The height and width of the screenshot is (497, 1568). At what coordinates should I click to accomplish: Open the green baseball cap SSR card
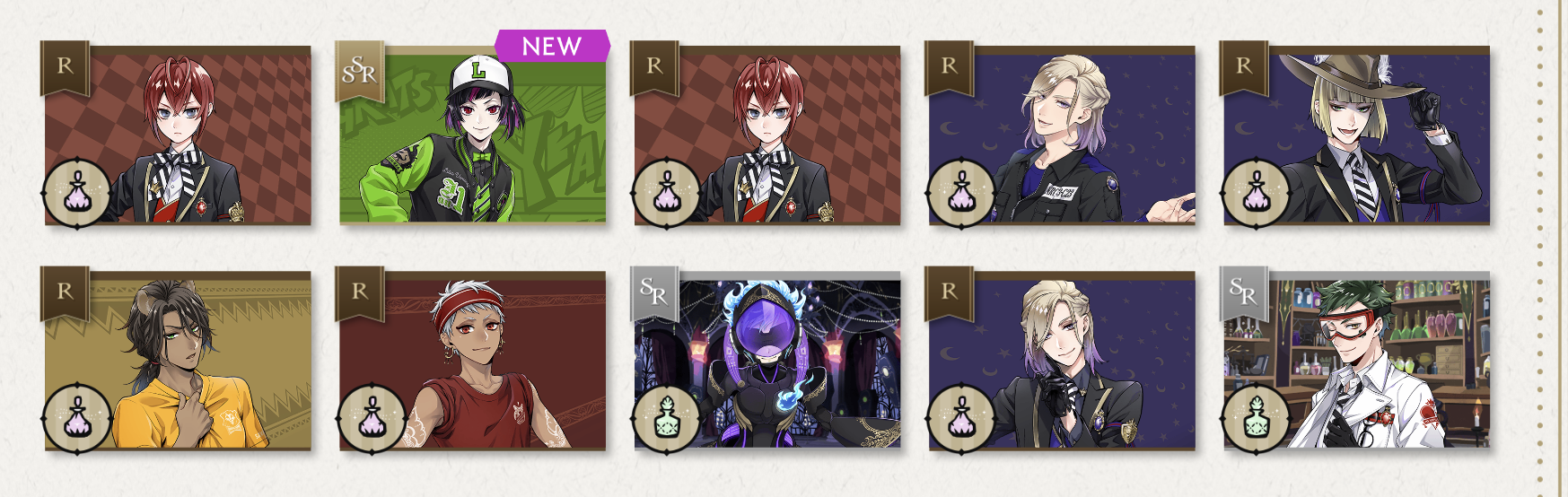tap(473, 135)
